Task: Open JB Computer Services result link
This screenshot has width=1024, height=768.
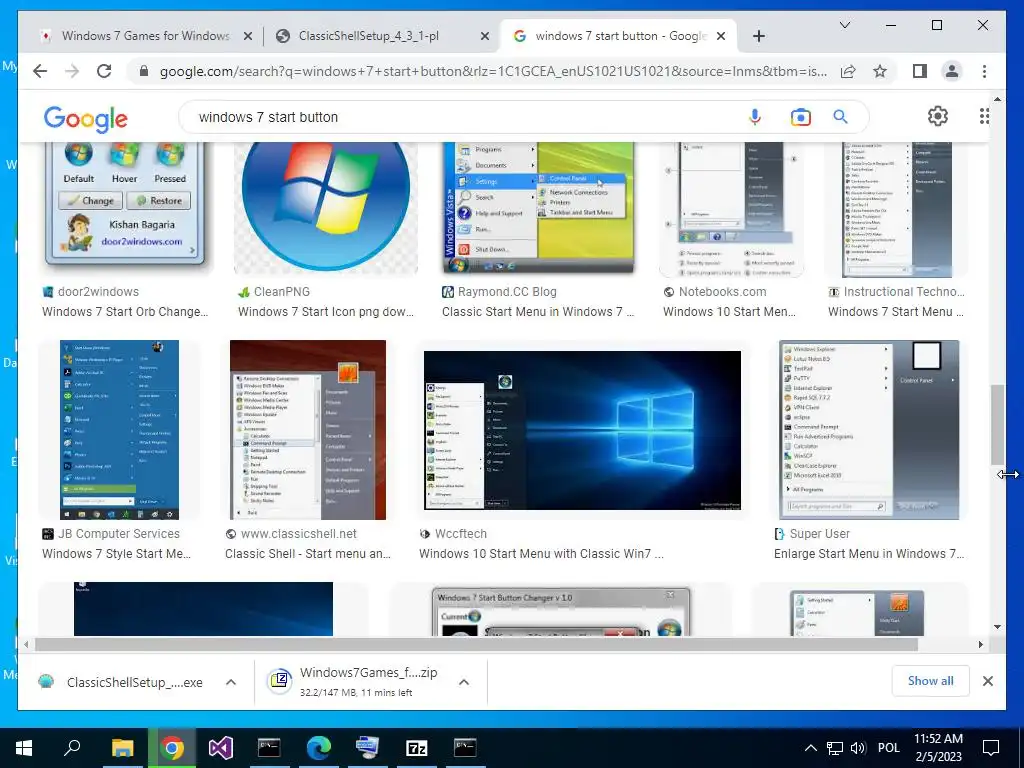Action: click(x=116, y=553)
